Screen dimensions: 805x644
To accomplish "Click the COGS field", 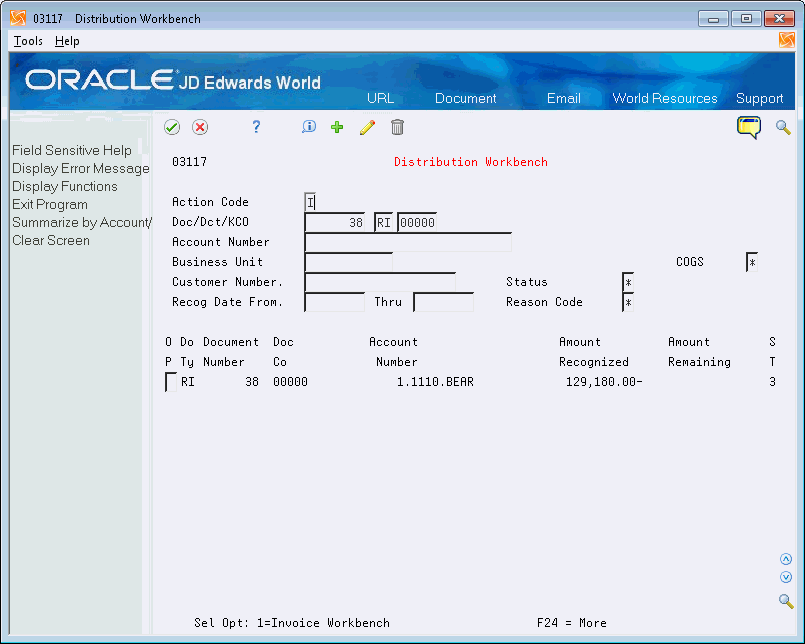I will click(752, 262).
